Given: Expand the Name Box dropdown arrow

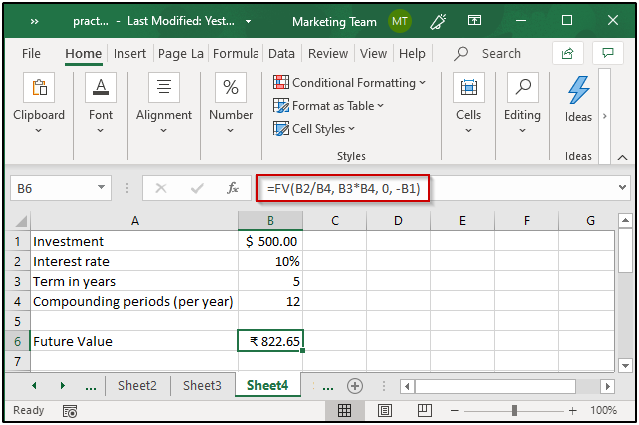Looking at the screenshot, I should point(101,187).
